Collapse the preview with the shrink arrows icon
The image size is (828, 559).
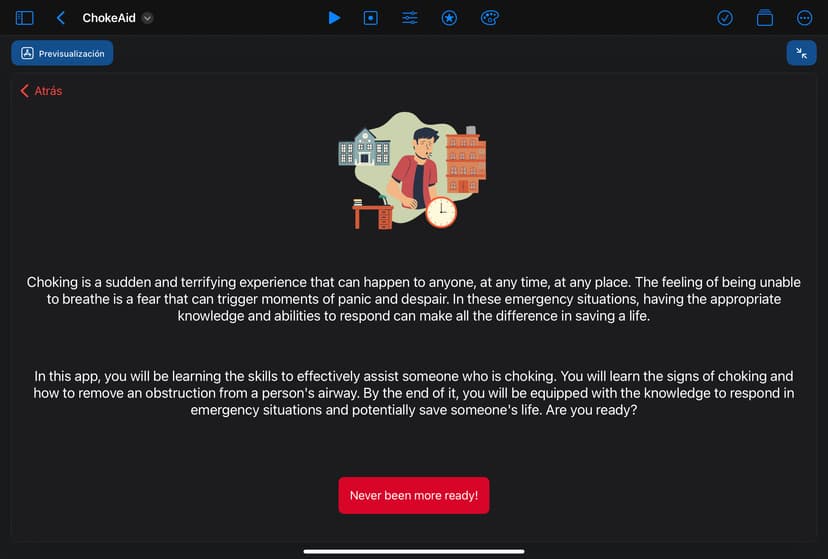801,53
